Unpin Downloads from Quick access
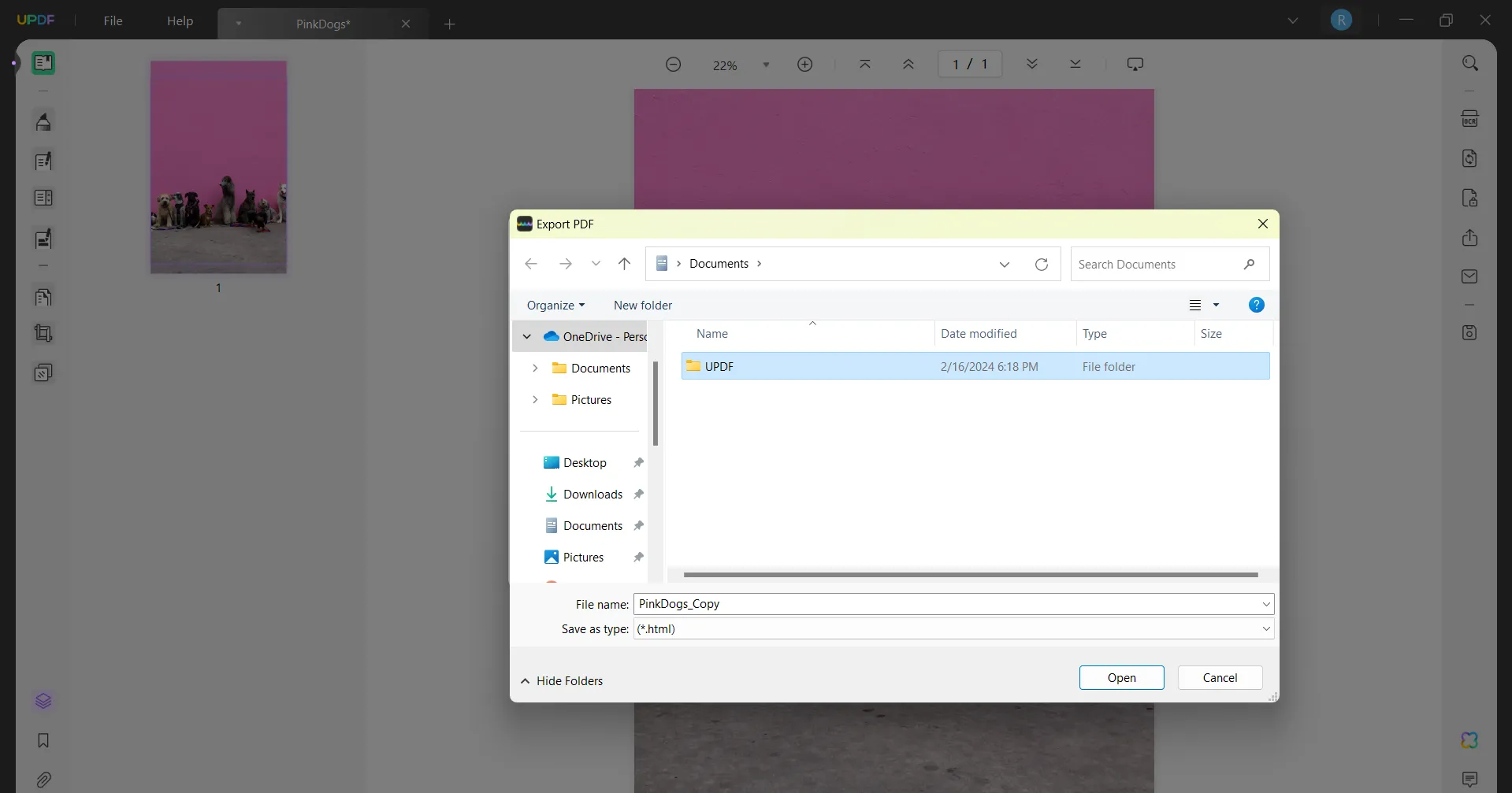This screenshot has width=1512, height=793. pos(639,494)
